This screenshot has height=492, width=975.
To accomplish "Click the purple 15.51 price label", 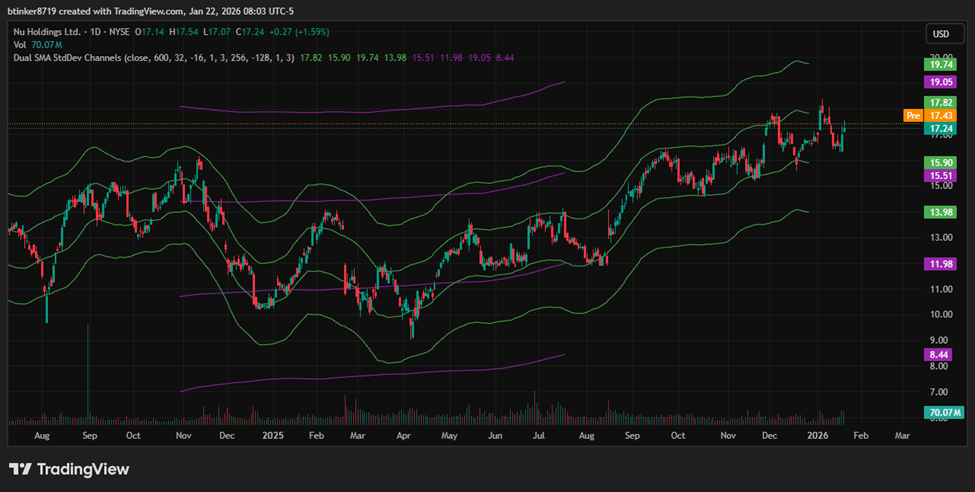I will (939, 175).
